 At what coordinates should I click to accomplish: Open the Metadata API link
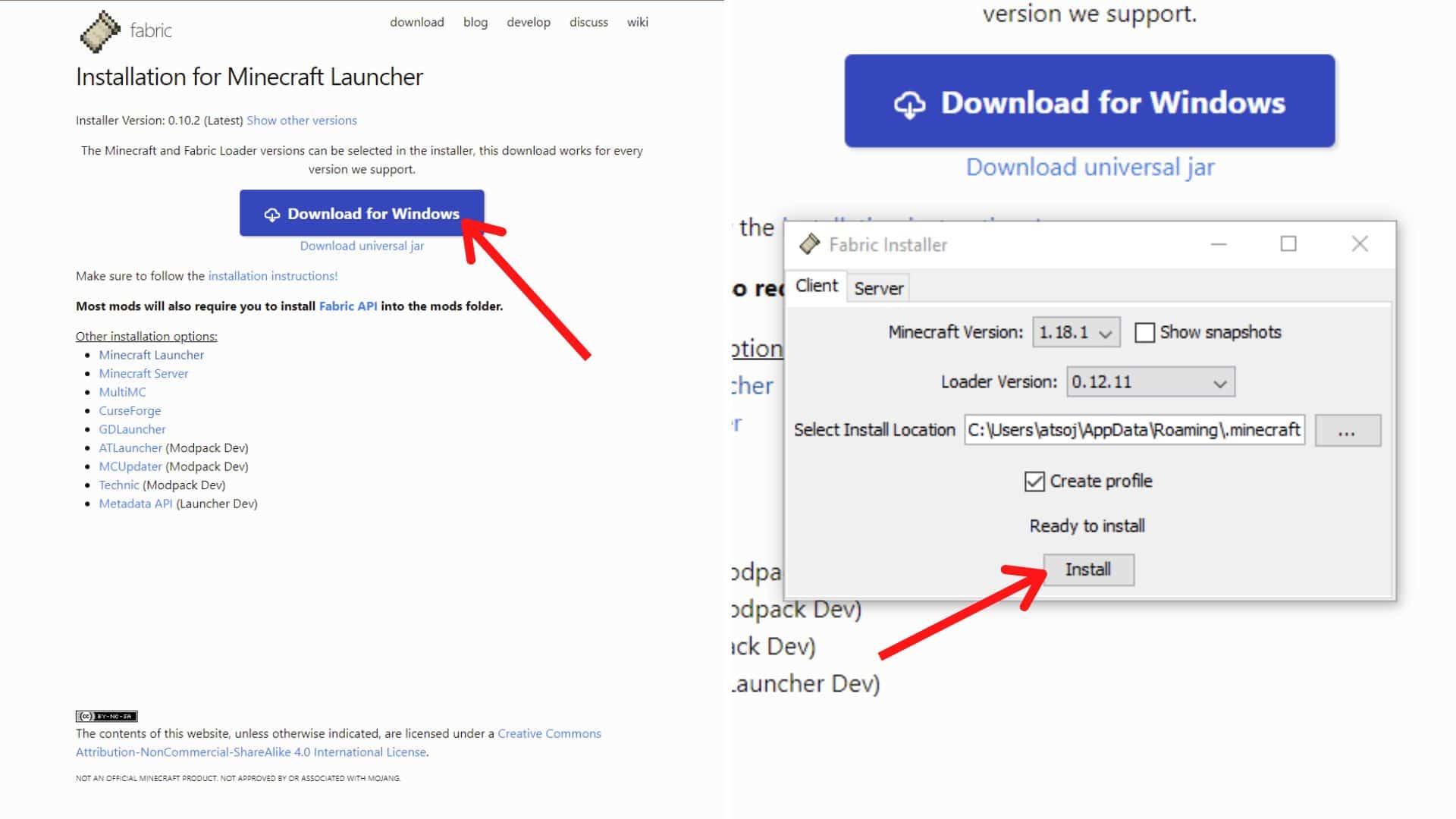[x=136, y=504]
